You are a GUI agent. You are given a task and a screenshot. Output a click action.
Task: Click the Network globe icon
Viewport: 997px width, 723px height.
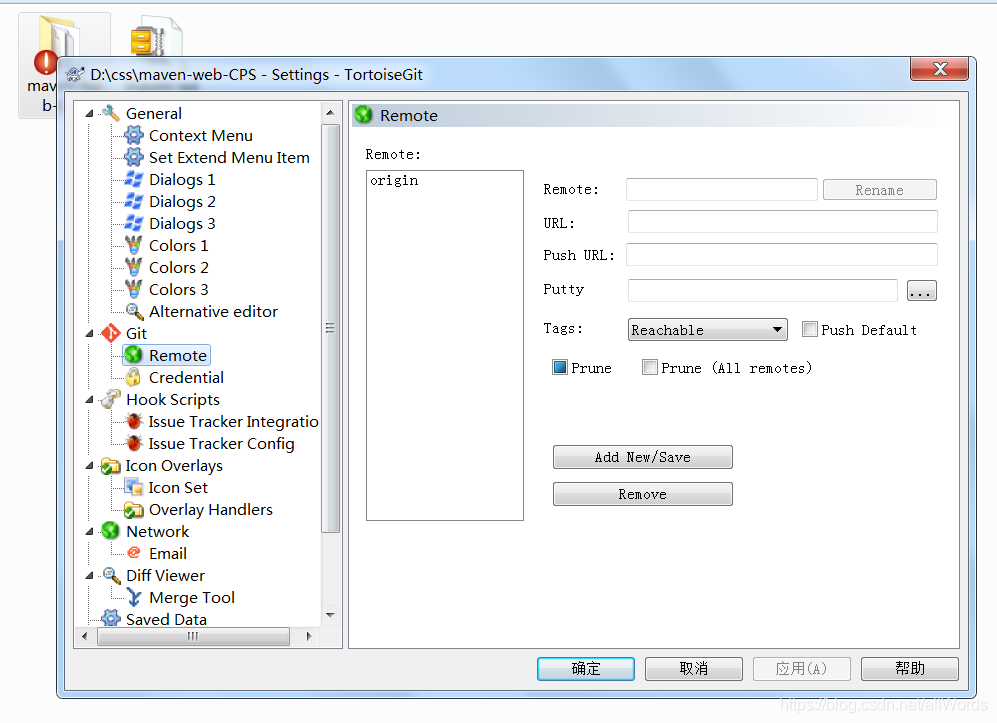click(111, 531)
